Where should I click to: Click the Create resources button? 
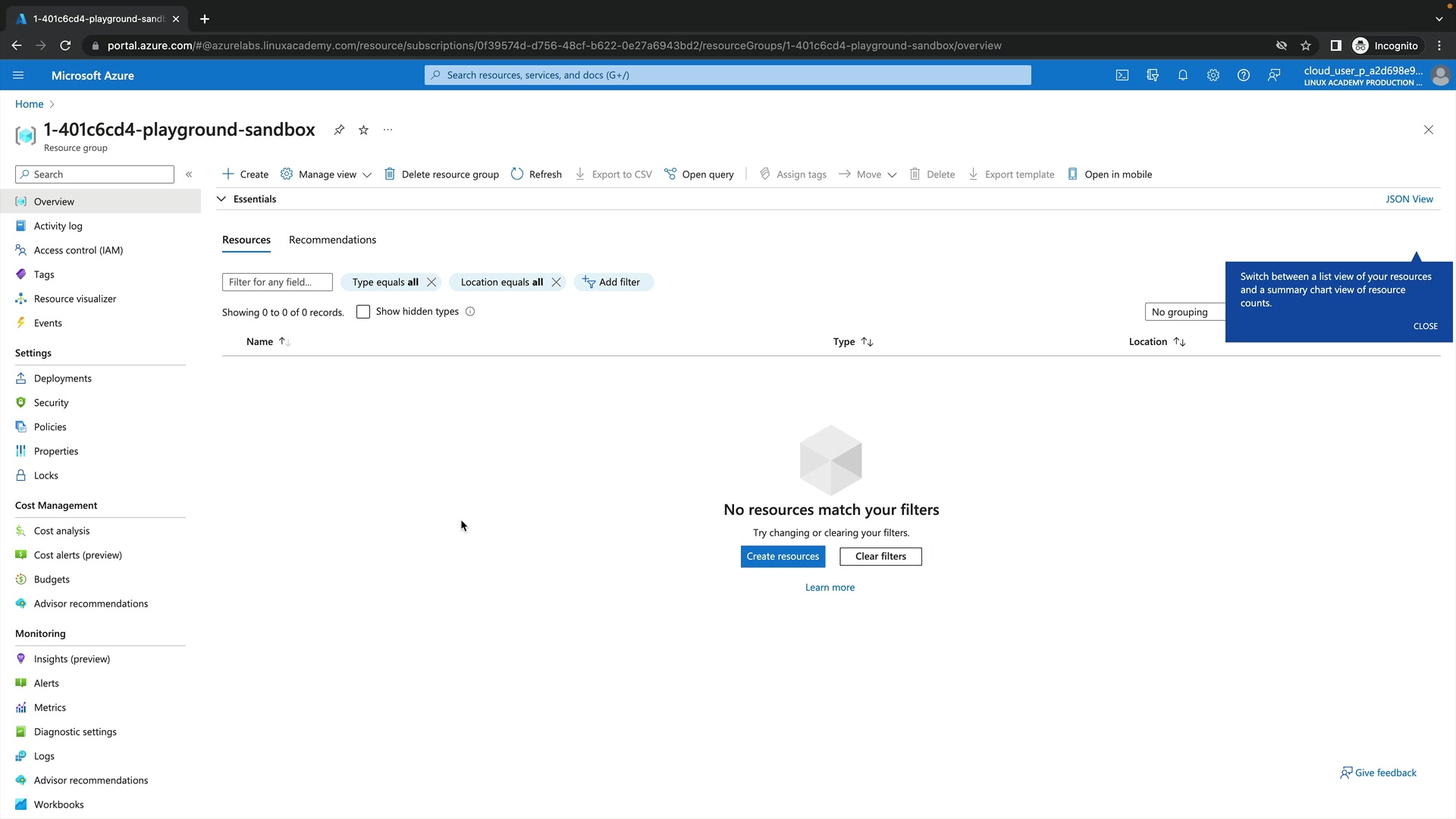[x=783, y=557]
